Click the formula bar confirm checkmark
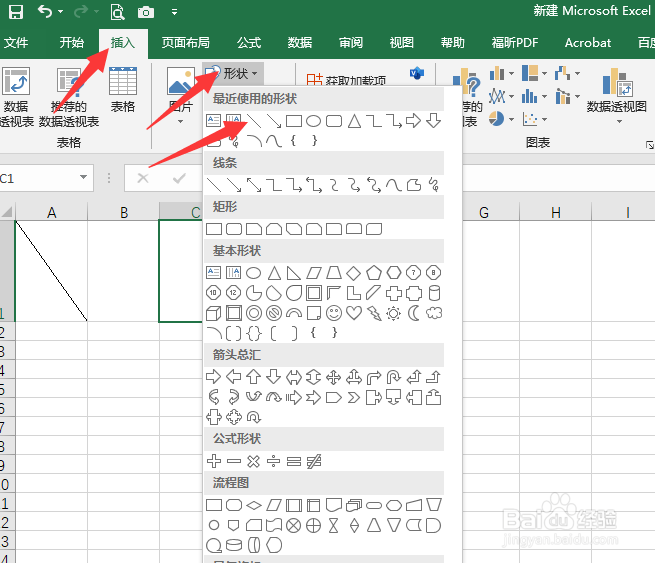Viewport: 655px width, 563px height. pyautogui.click(x=179, y=178)
